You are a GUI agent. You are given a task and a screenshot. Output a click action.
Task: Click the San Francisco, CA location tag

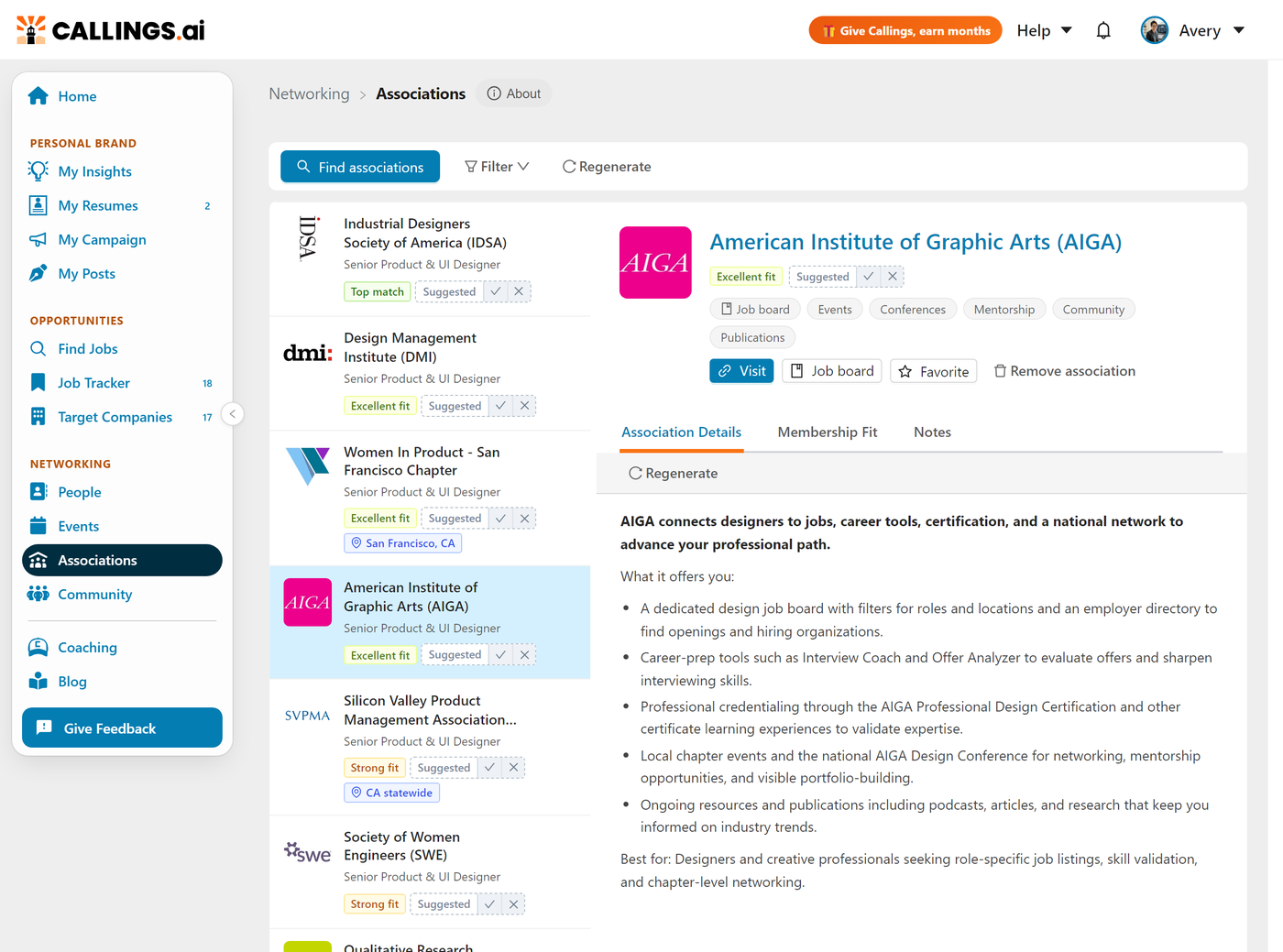[x=402, y=543]
